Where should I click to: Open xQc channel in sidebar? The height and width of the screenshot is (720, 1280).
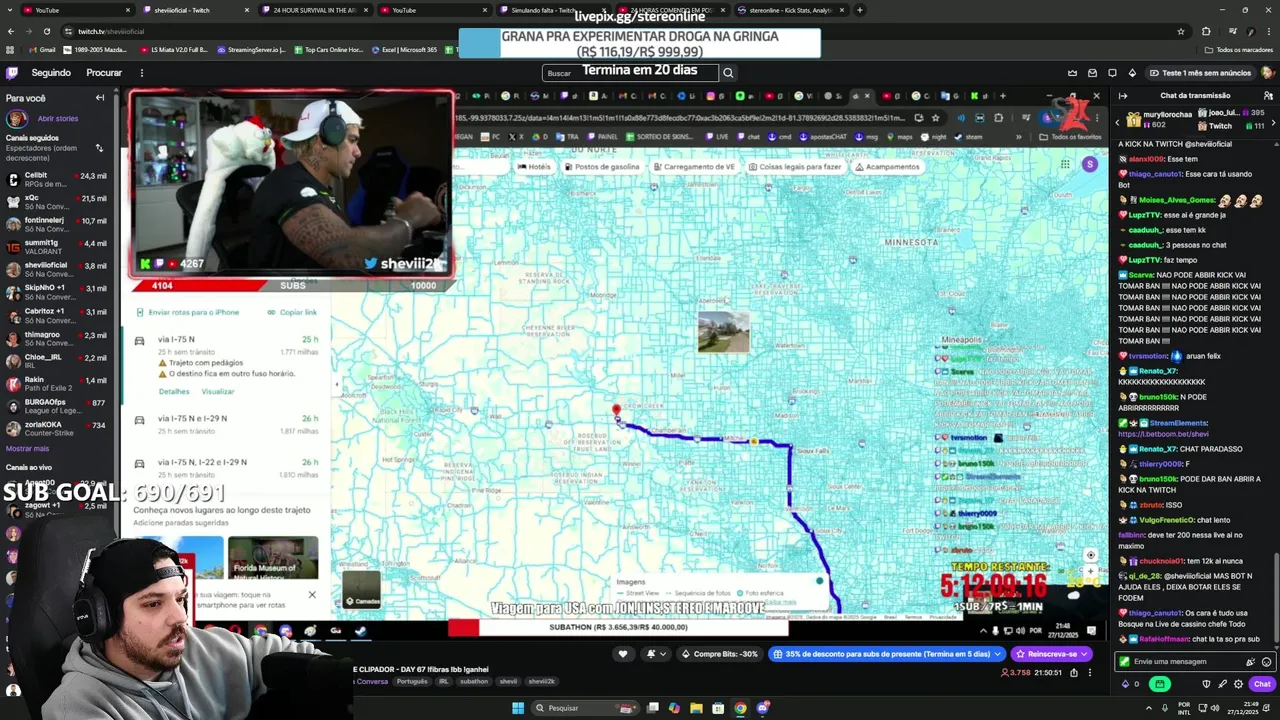coord(56,202)
